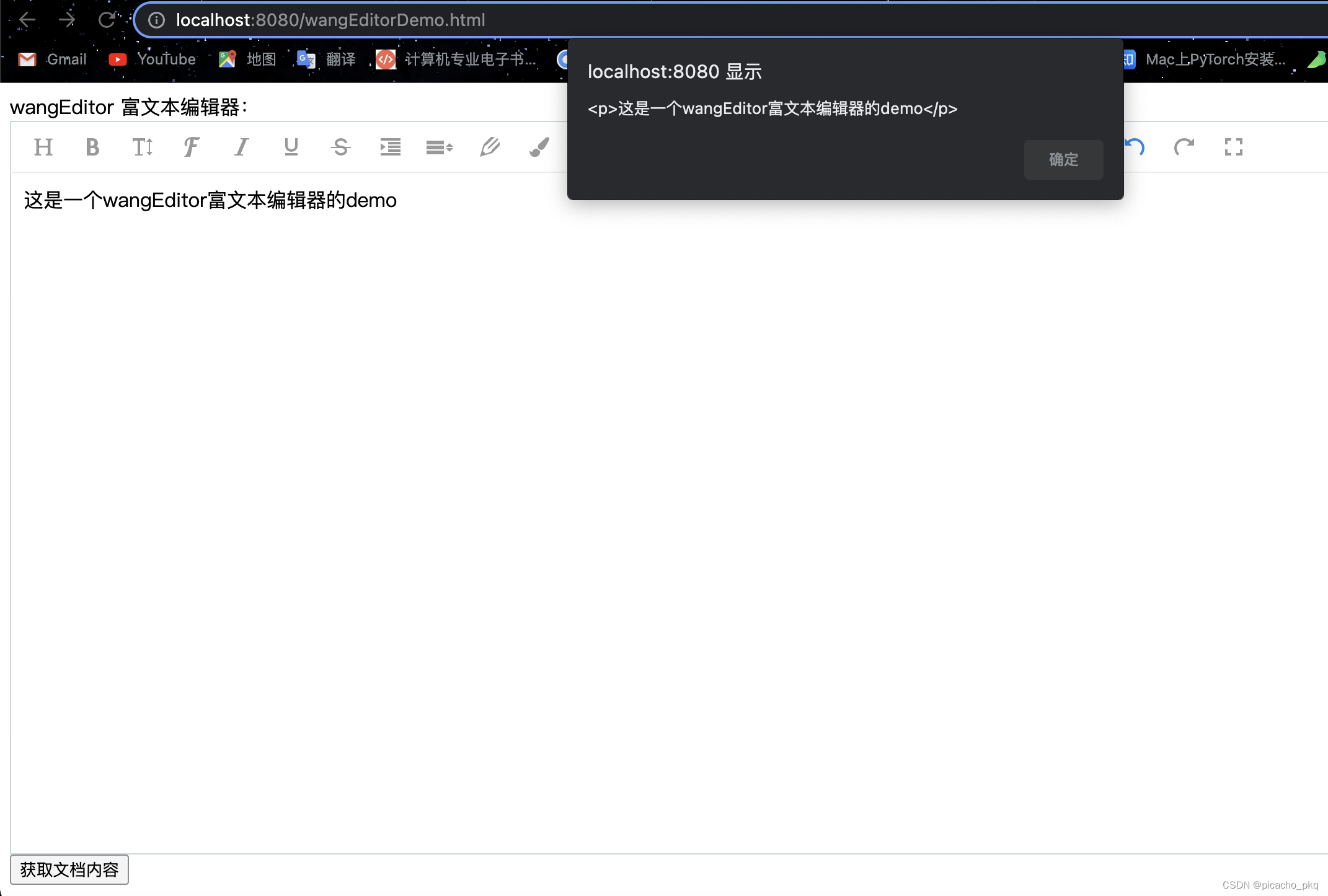1328x896 pixels.
Task: Toggle fullscreen editor mode
Action: (x=1234, y=147)
